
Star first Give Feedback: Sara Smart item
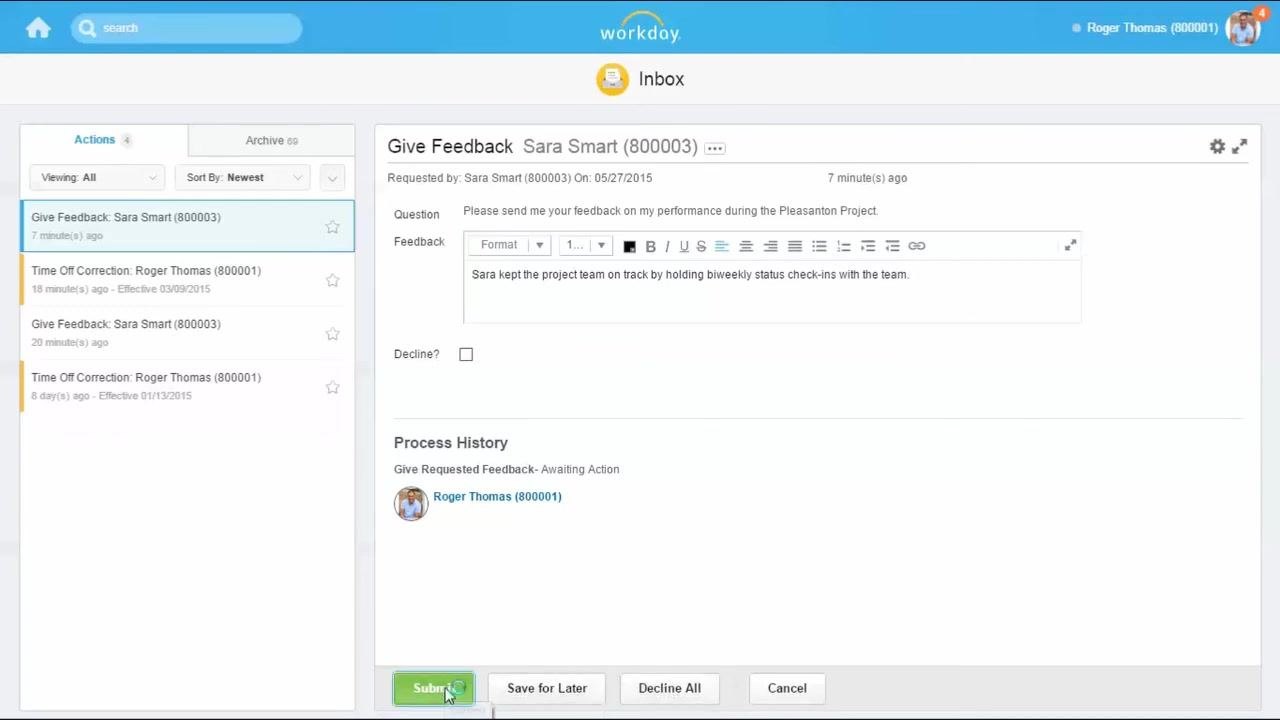pyautogui.click(x=332, y=227)
